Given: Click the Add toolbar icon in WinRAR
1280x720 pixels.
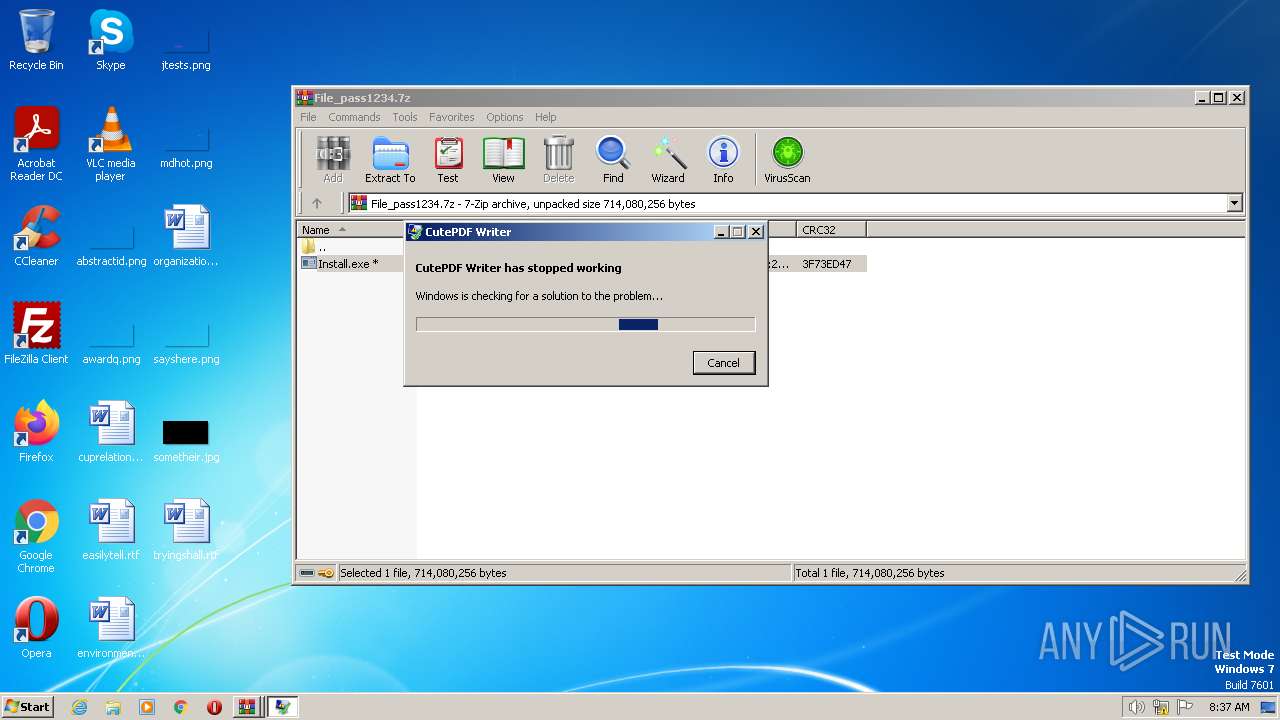Looking at the screenshot, I should [x=333, y=160].
